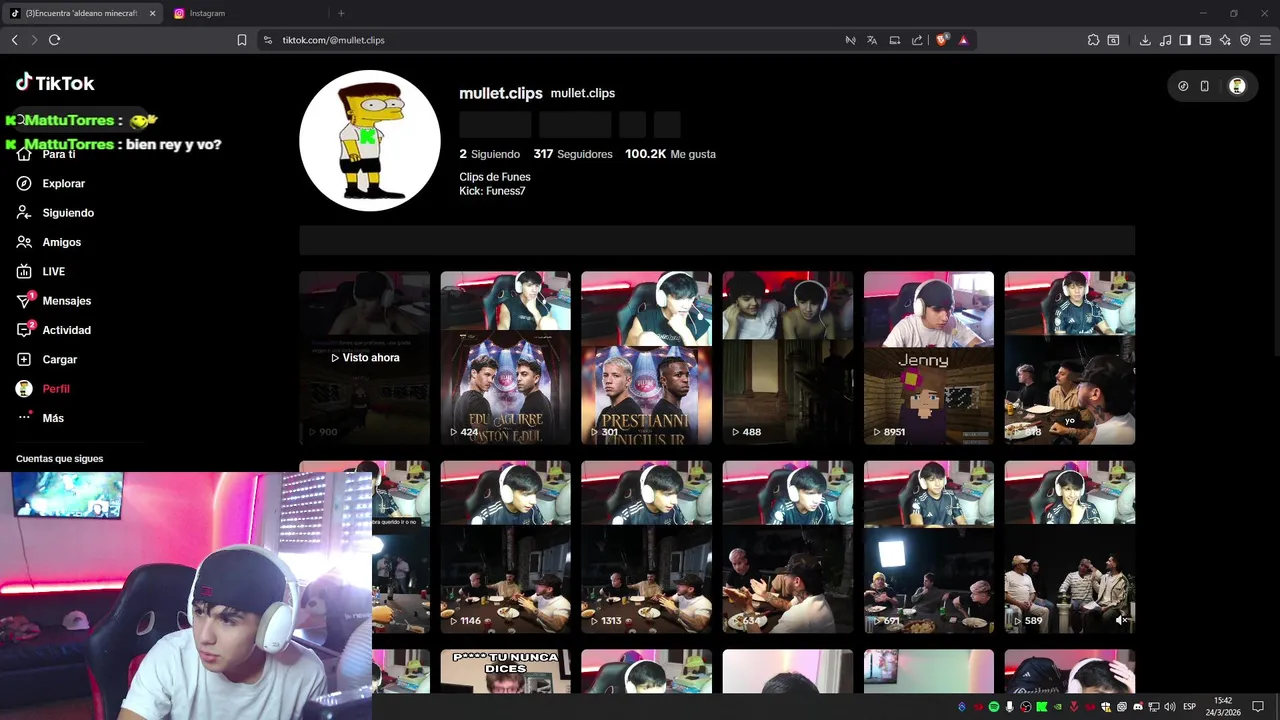Open browser downloads

point(1145,40)
